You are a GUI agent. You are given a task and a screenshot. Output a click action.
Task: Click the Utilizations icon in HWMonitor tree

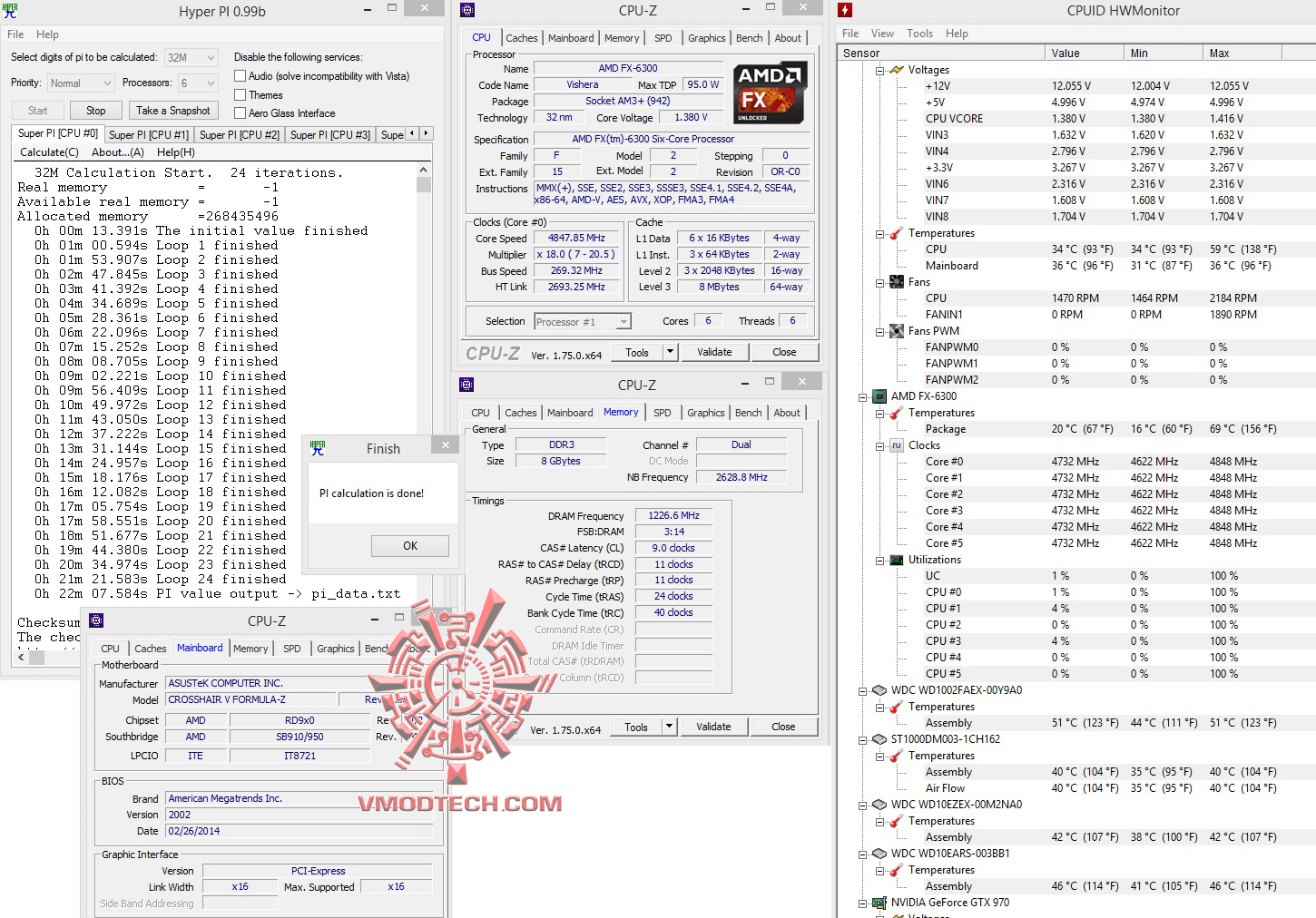coord(897,560)
